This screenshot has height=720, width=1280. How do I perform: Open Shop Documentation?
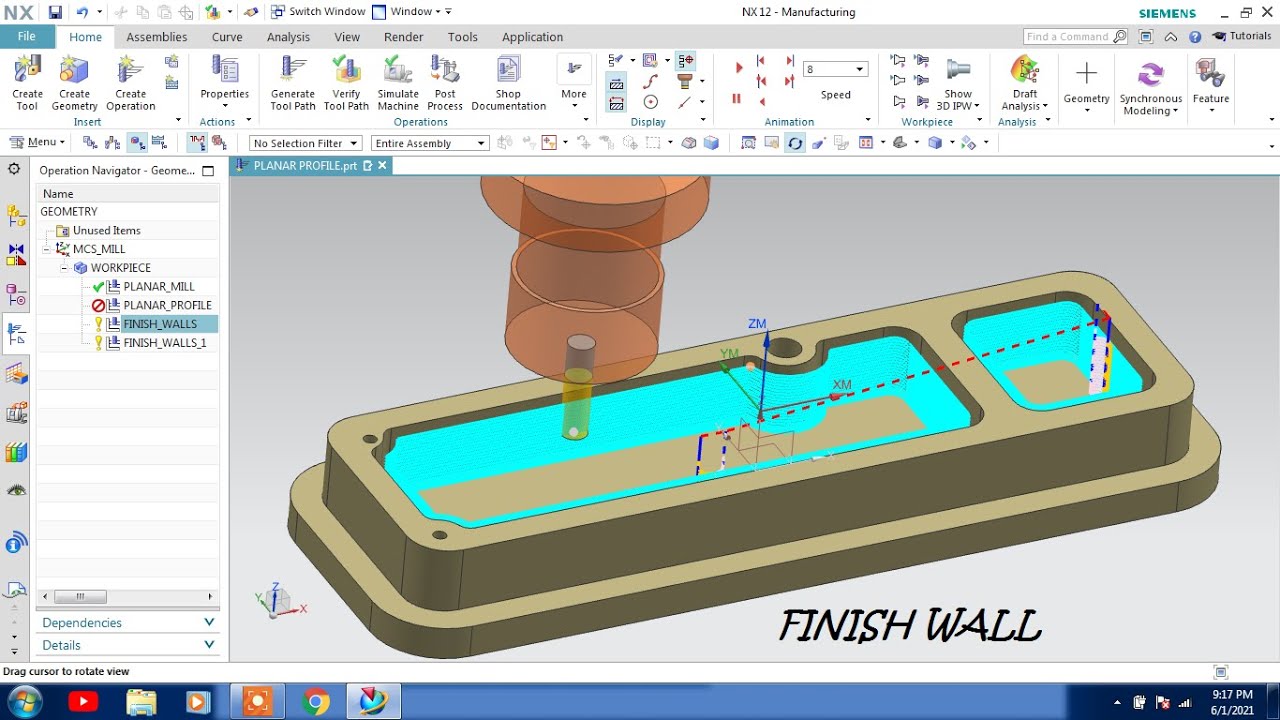tap(508, 82)
